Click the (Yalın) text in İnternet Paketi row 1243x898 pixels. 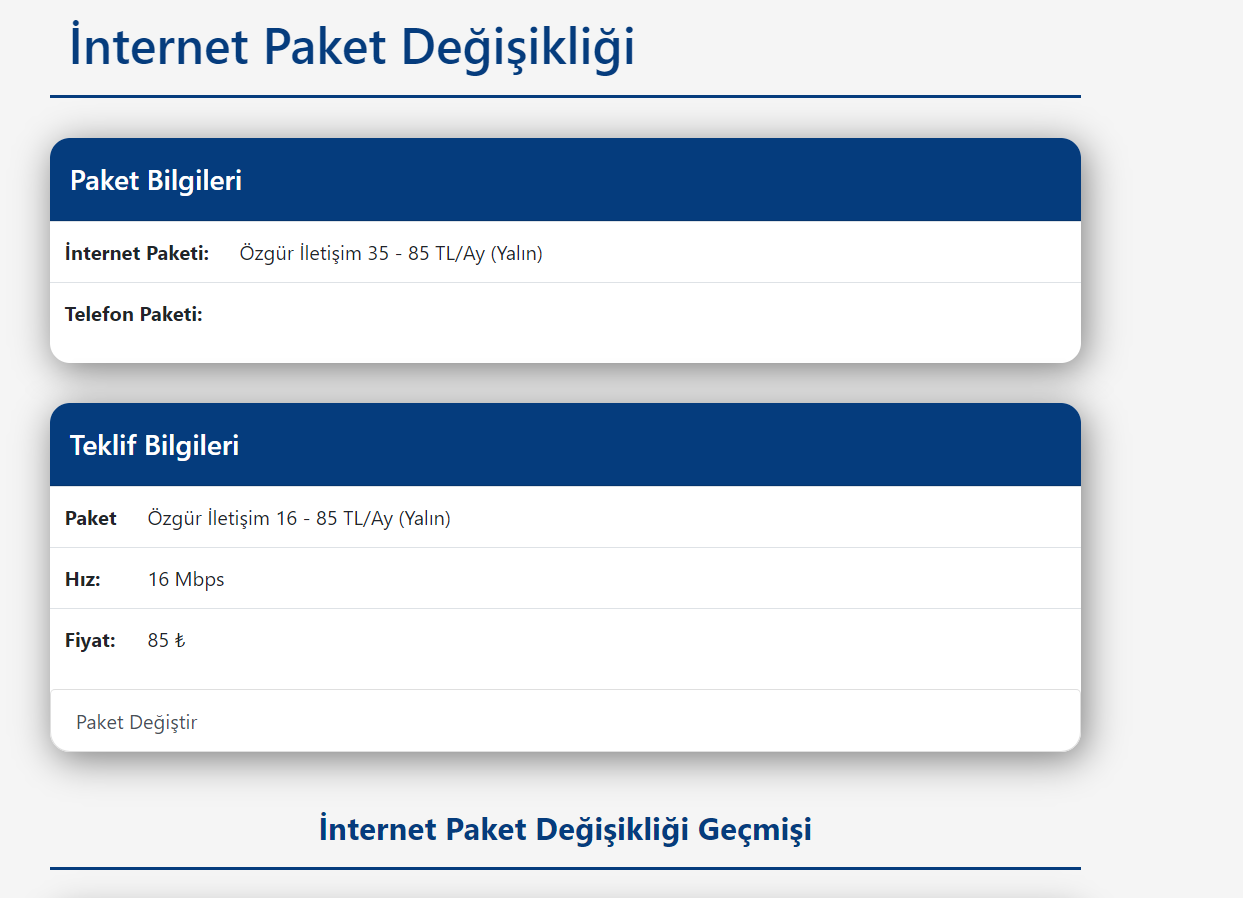[517, 254]
